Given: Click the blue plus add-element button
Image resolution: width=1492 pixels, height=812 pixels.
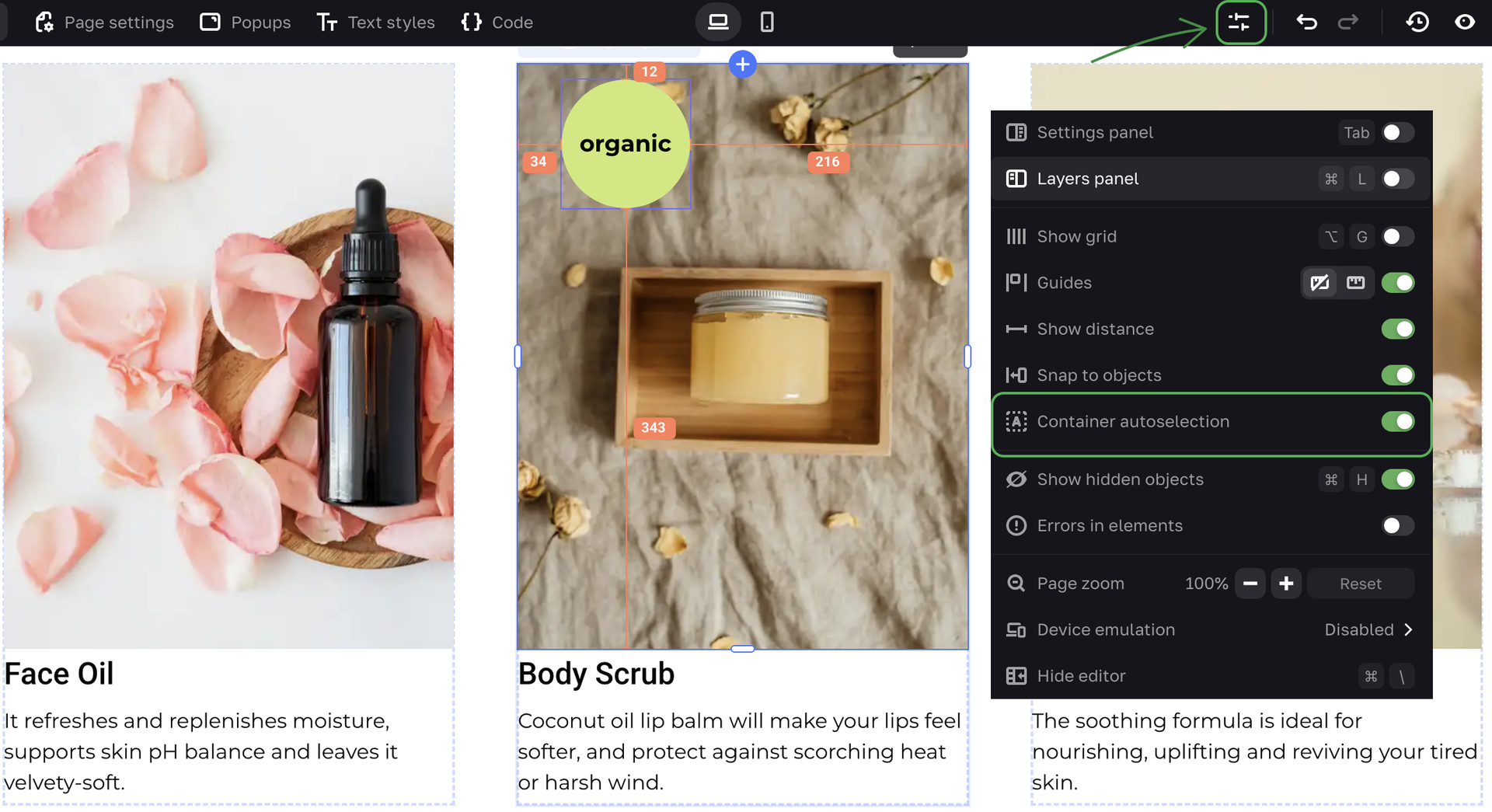Looking at the screenshot, I should [743, 64].
